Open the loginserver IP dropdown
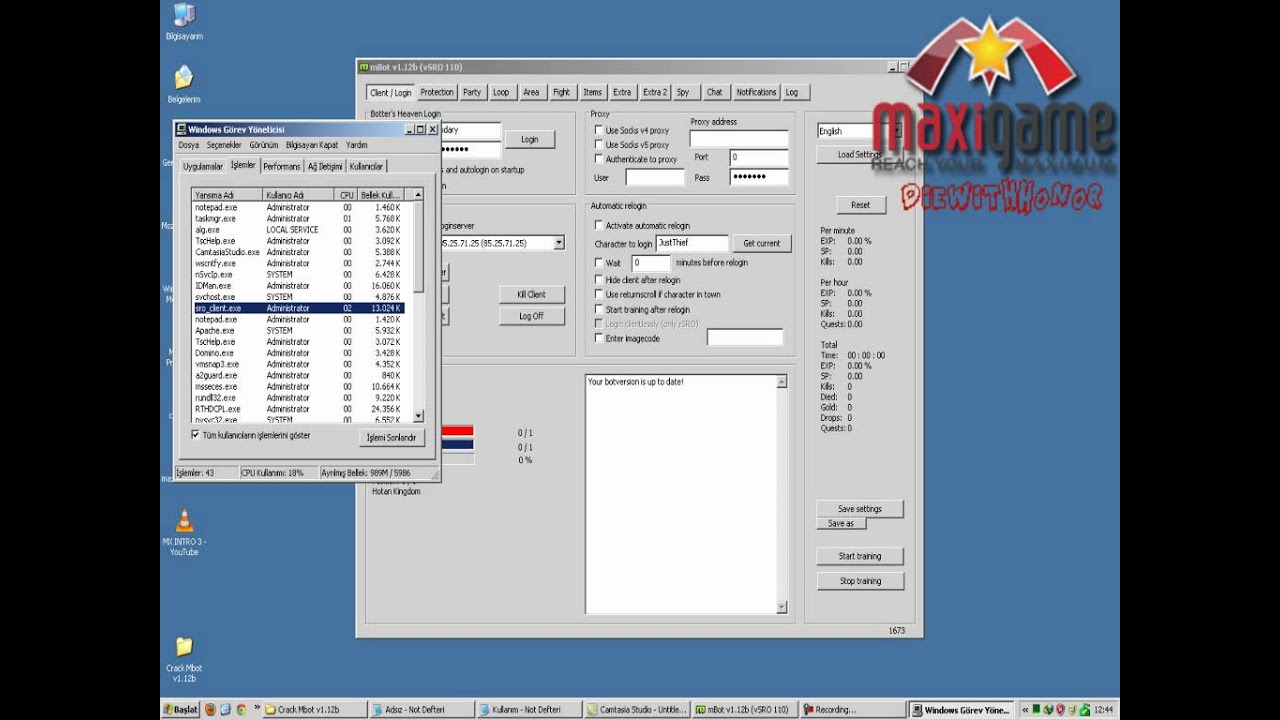Image resolution: width=1280 pixels, height=720 pixels. 559,243
